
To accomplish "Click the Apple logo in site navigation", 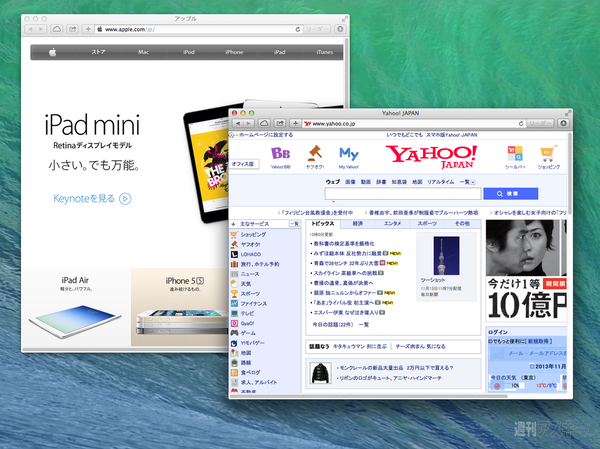I will click(53, 52).
